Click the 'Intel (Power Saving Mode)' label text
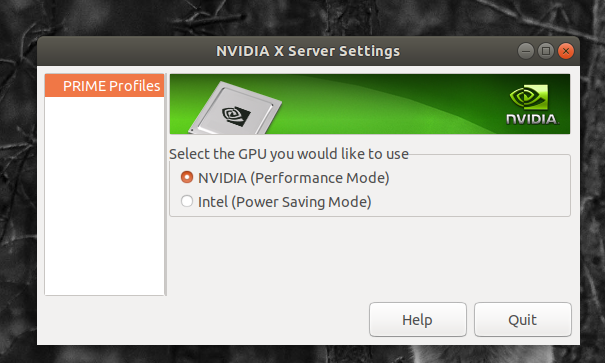 [x=284, y=202]
